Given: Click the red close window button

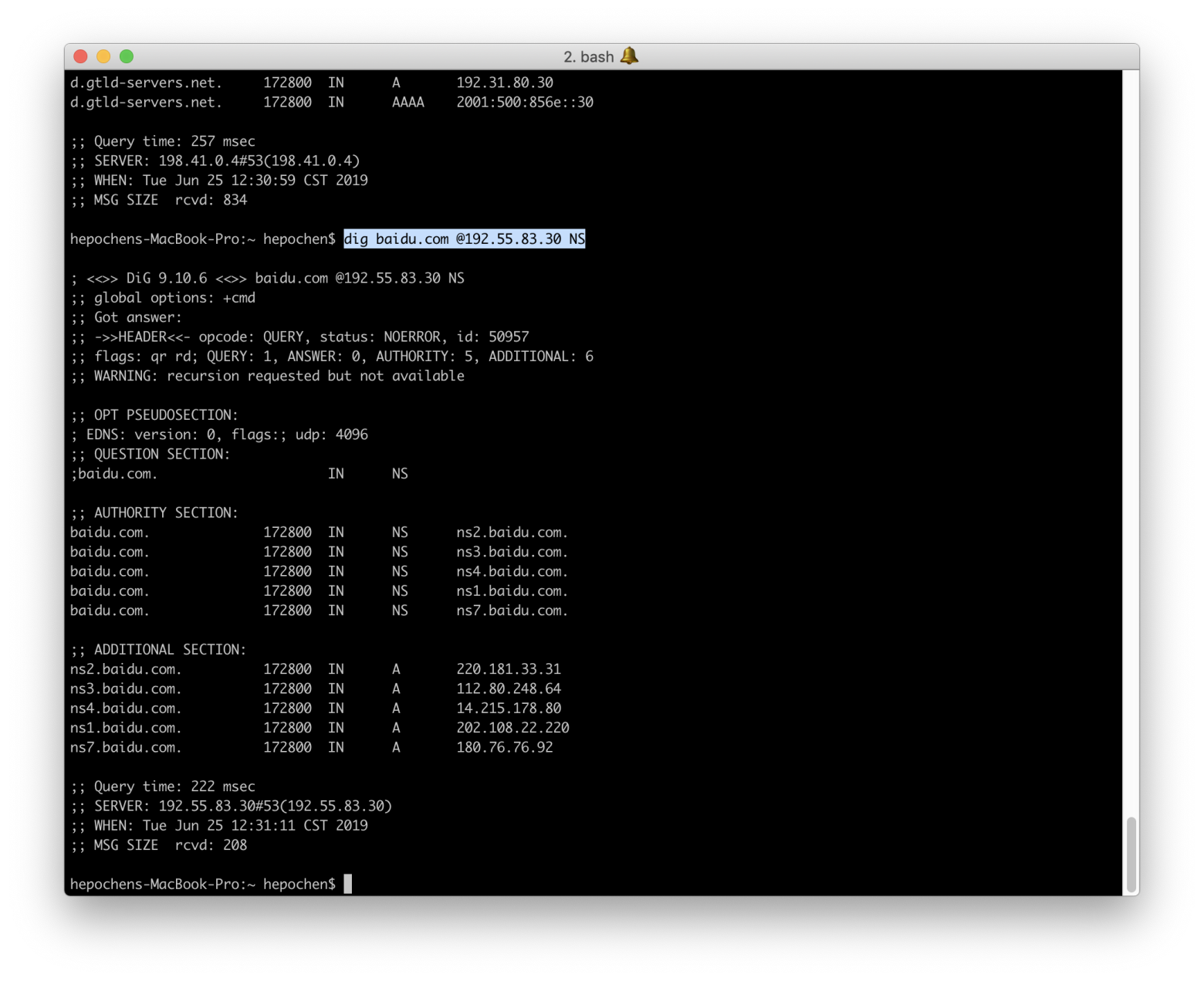Looking at the screenshot, I should [80, 56].
